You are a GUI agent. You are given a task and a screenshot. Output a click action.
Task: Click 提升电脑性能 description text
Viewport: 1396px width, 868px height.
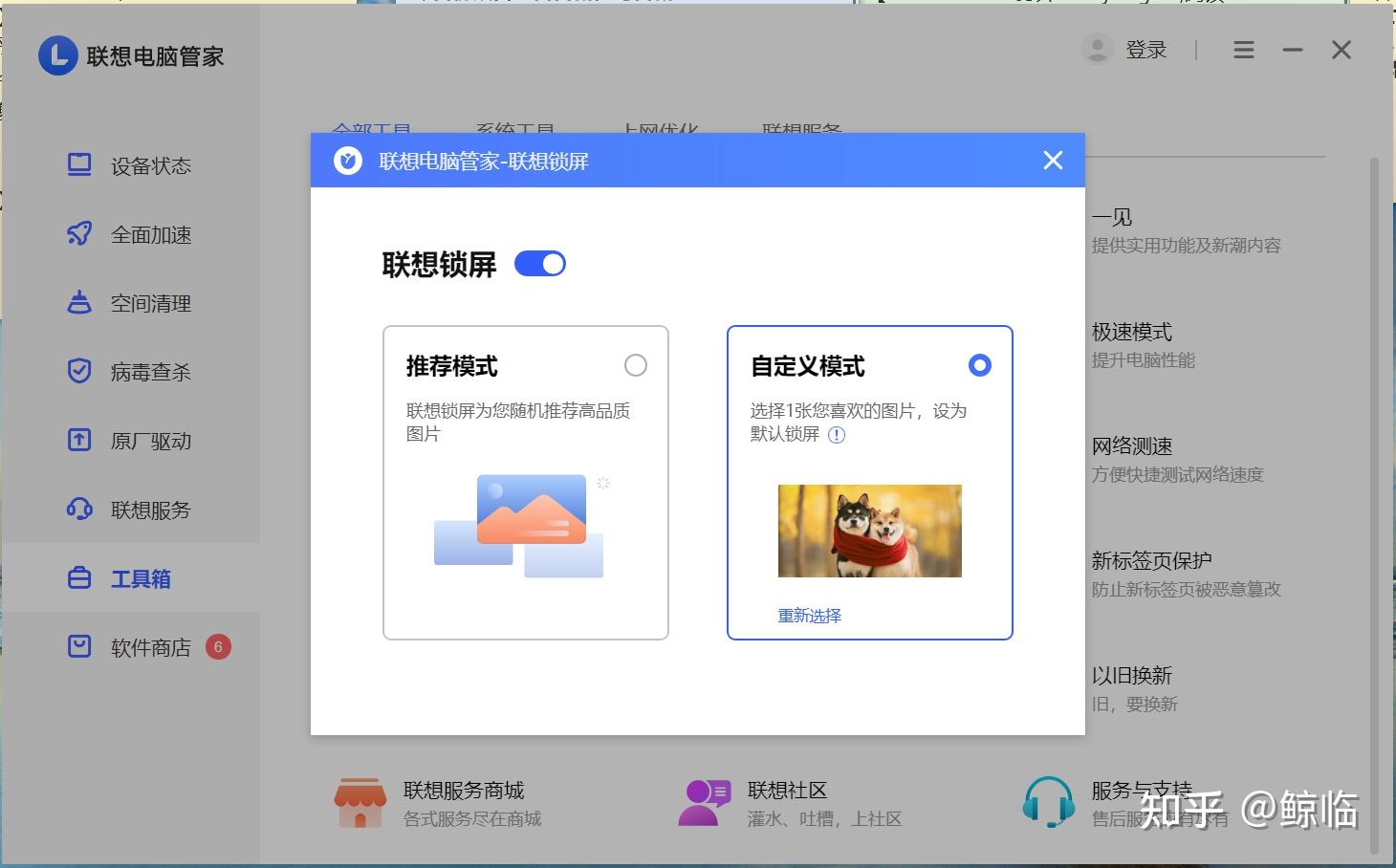tap(1144, 360)
